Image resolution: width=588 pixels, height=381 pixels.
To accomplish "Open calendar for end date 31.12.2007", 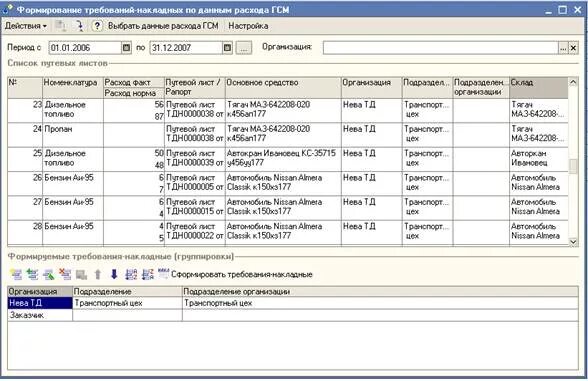I will tap(227, 48).
